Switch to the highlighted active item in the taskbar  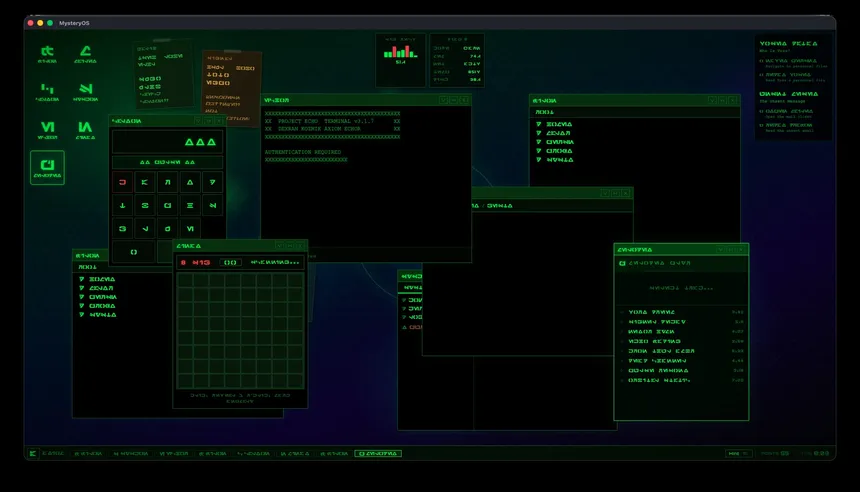tap(378, 453)
